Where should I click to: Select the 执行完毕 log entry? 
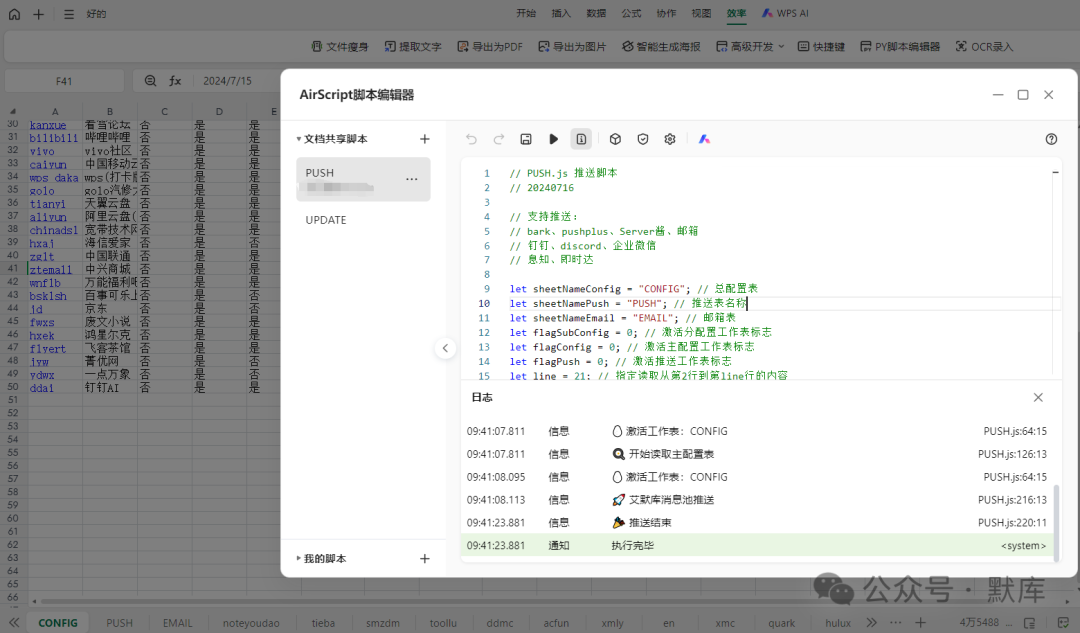757,546
